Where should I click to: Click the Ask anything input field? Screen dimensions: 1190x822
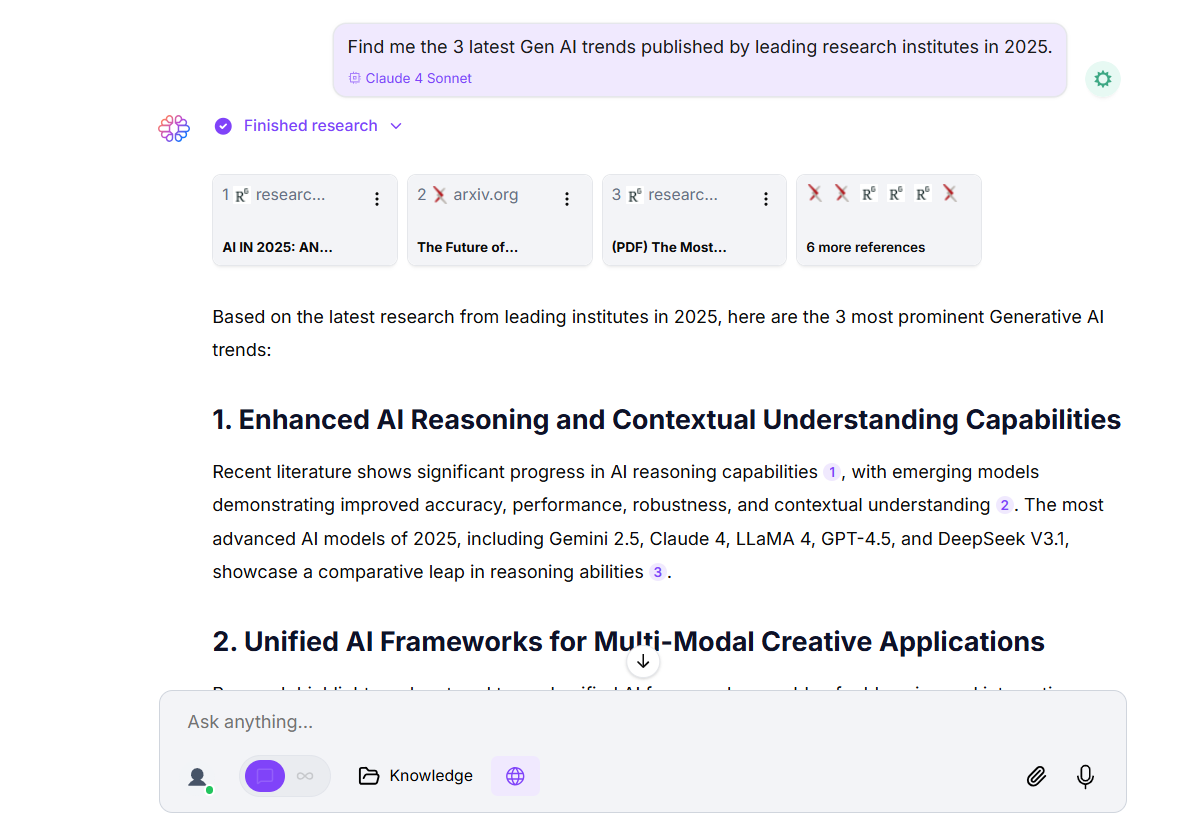point(600,722)
